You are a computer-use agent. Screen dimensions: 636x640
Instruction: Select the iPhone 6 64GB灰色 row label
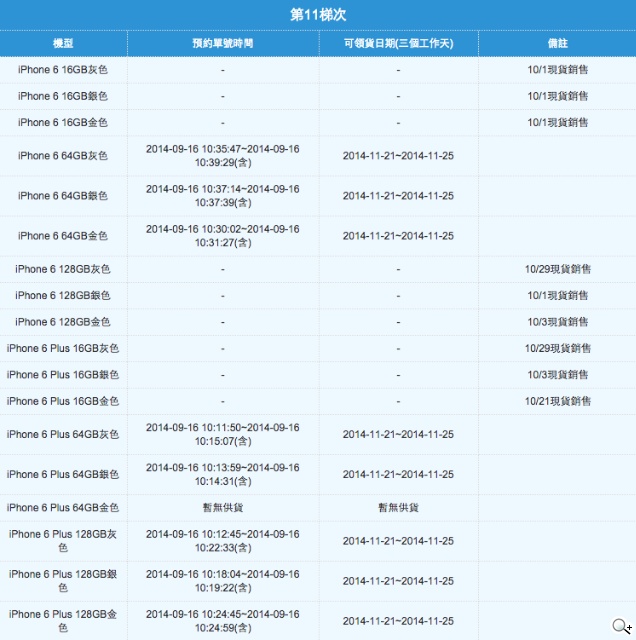pyautogui.click(x=63, y=156)
